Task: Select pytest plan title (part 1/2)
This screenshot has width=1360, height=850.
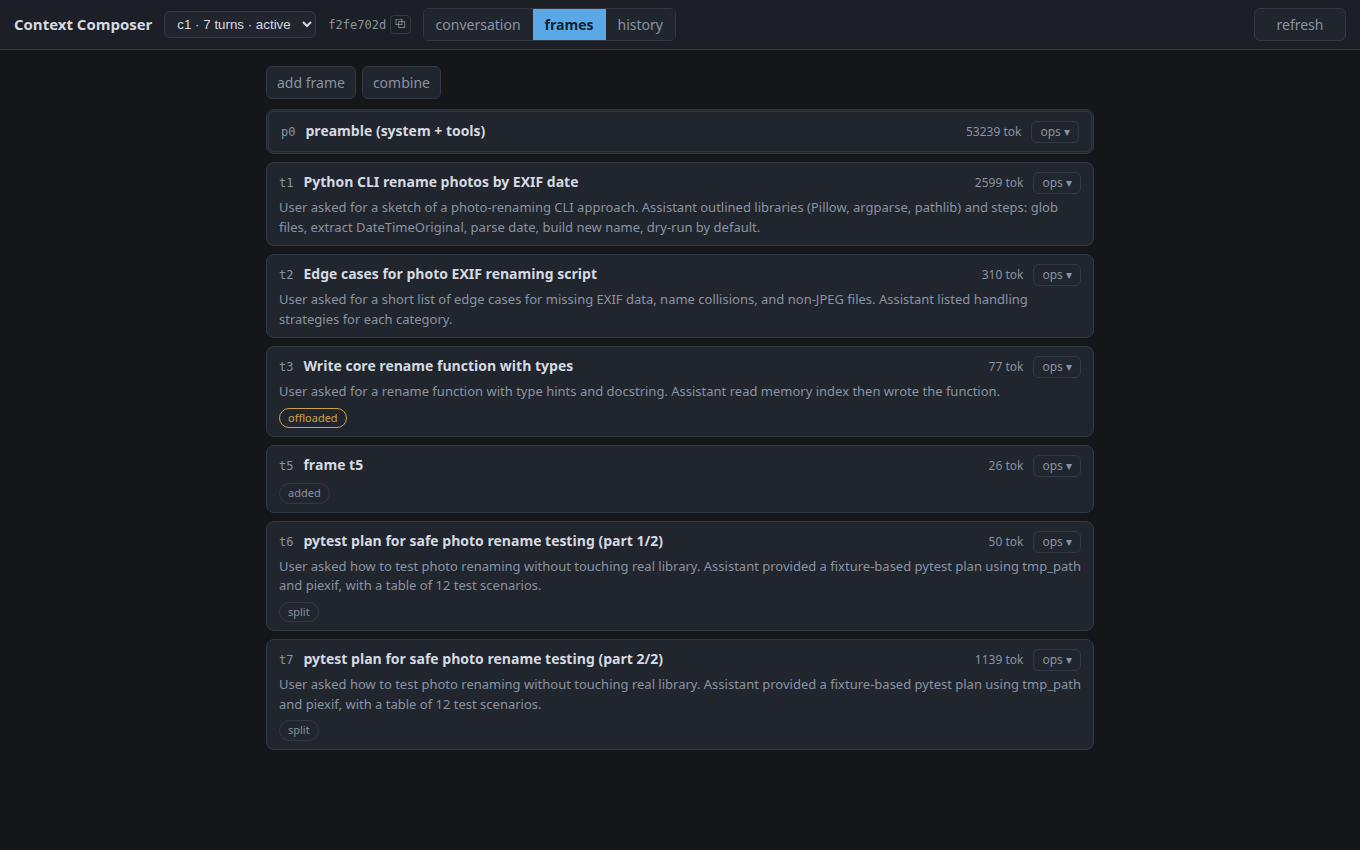Action: (x=483, y=541)
